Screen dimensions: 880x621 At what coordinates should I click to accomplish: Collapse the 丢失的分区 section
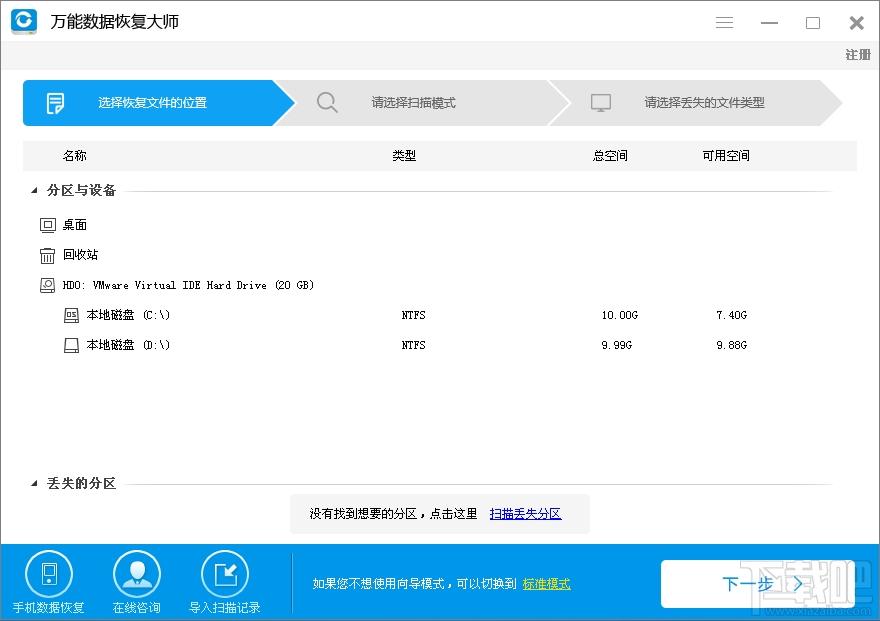coord(34,483)
